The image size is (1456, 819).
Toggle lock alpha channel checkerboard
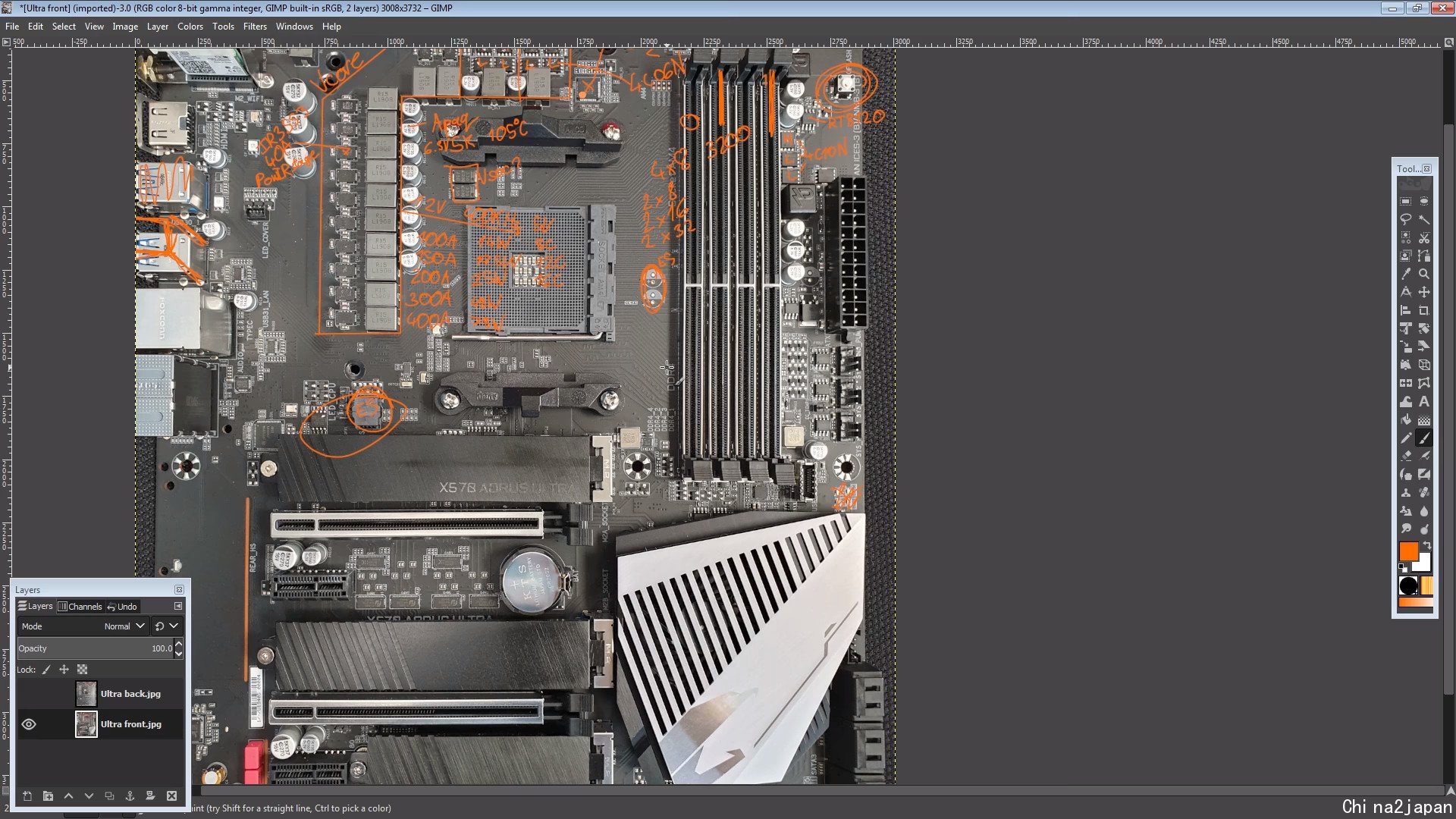[82, 670]
